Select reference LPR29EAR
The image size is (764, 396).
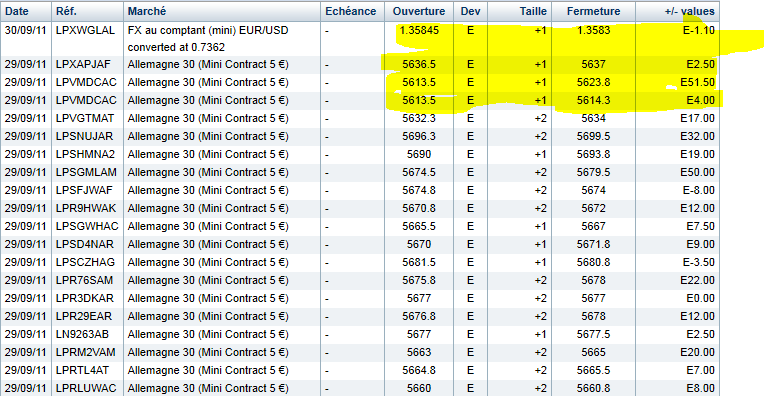[x=84, y=317]
